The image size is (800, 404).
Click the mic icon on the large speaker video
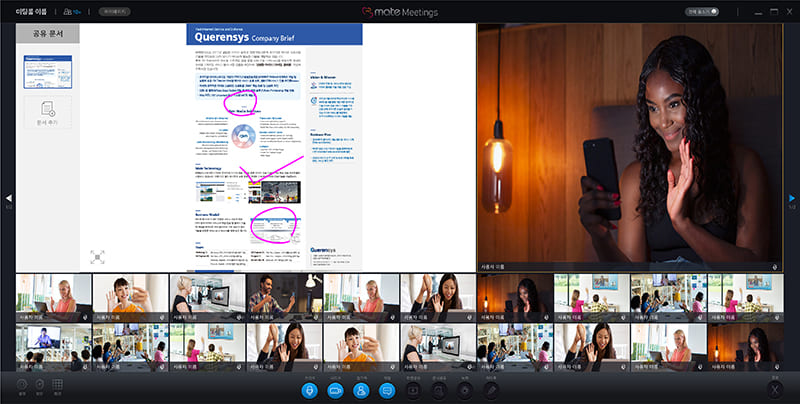(x=775, y=267)
